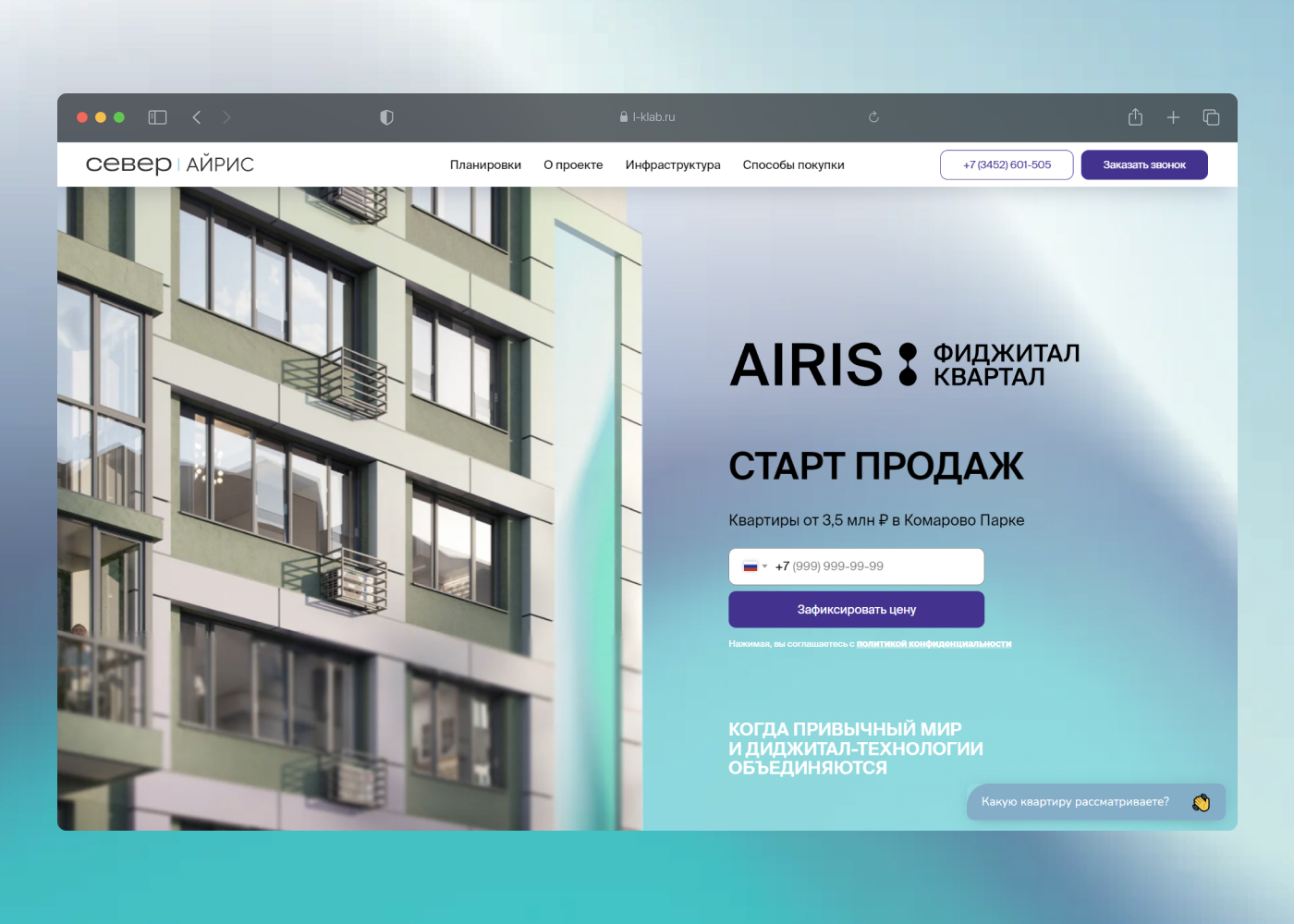The image size is (1294, 924).
Task: Toggle the Safari sidebar icon
Action: [157, 117]
